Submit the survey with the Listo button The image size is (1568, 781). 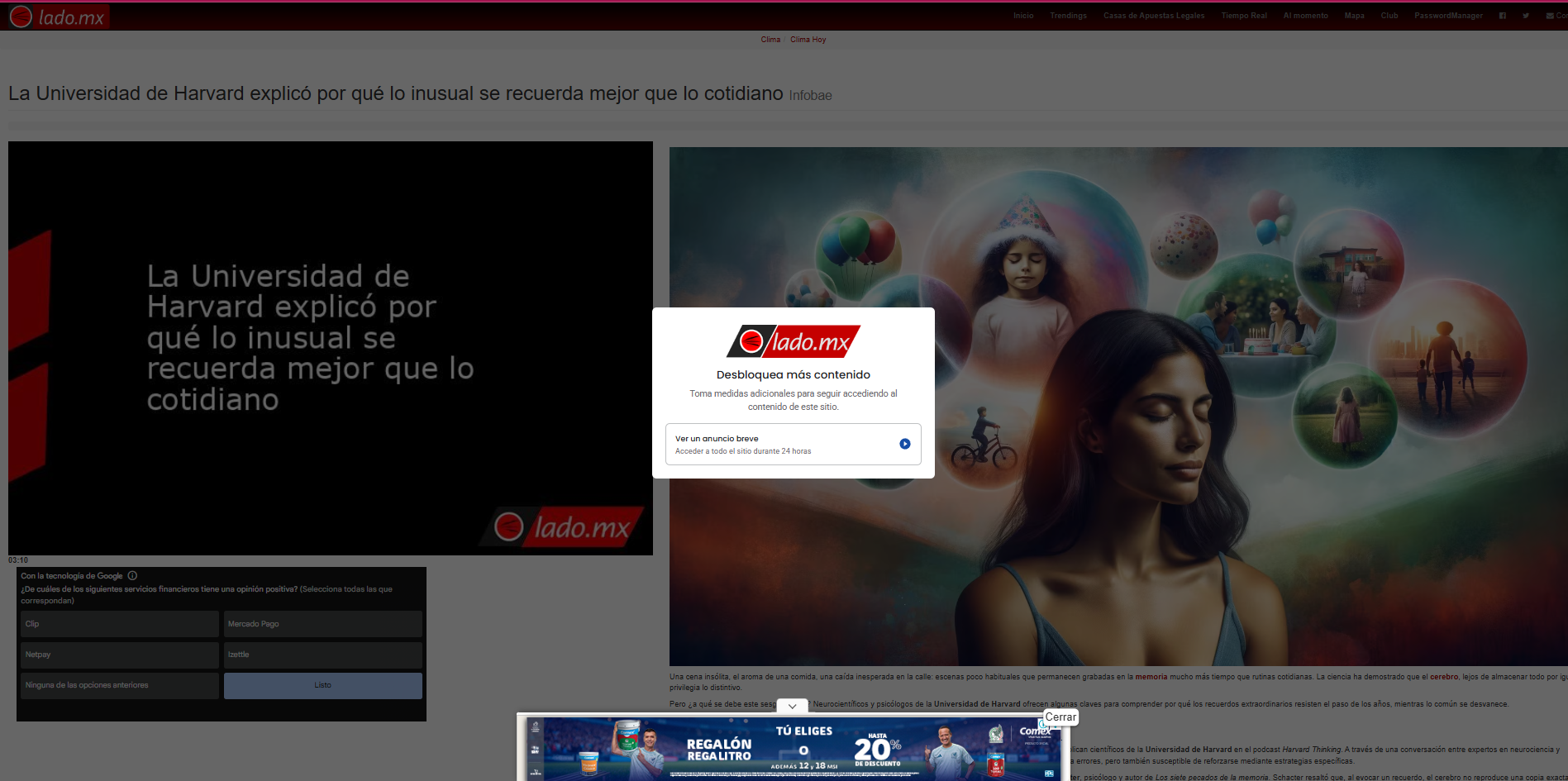(323, 686)
